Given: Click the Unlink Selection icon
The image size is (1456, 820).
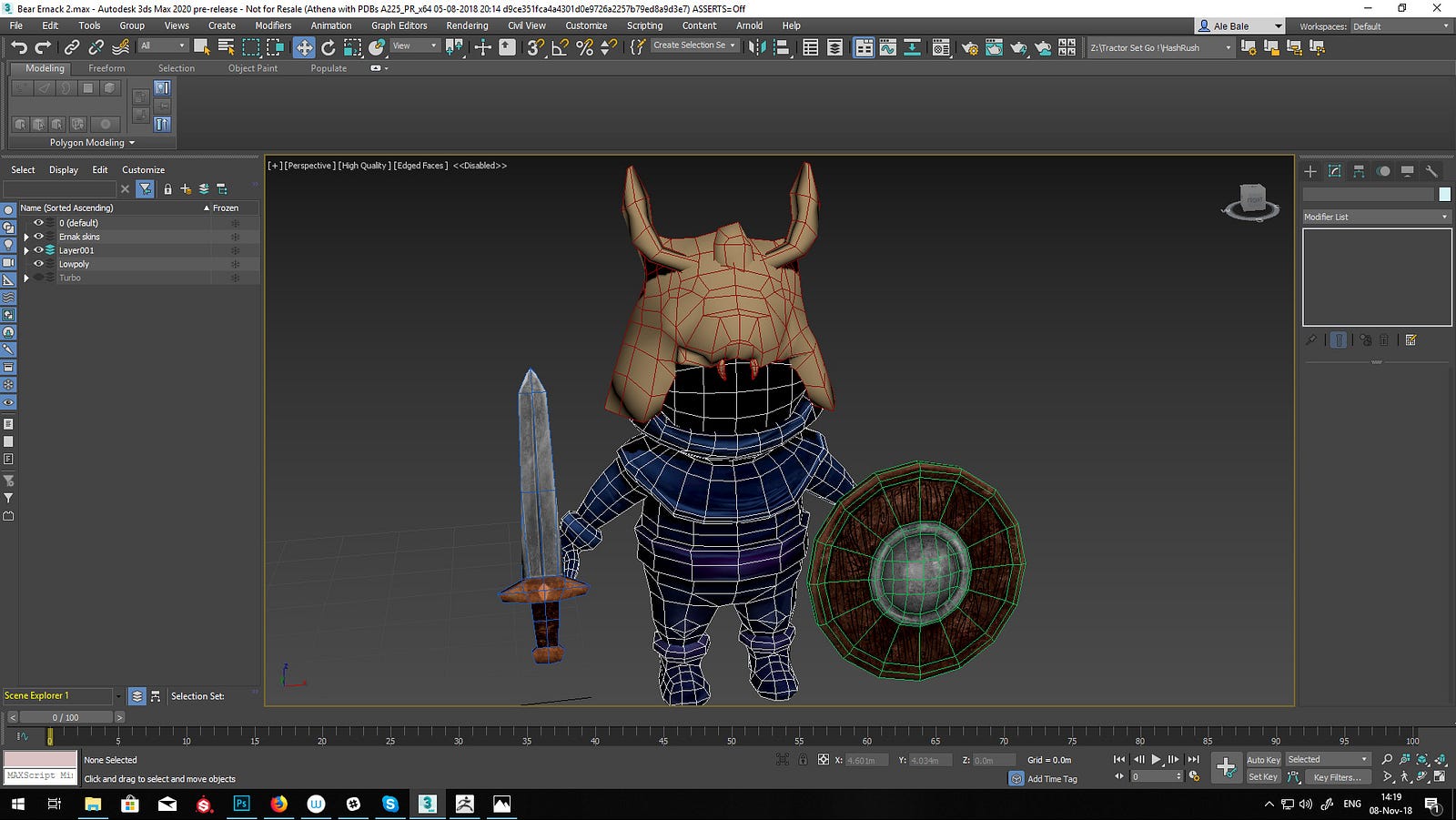Looking at the screenshot, I should point(96,47).
